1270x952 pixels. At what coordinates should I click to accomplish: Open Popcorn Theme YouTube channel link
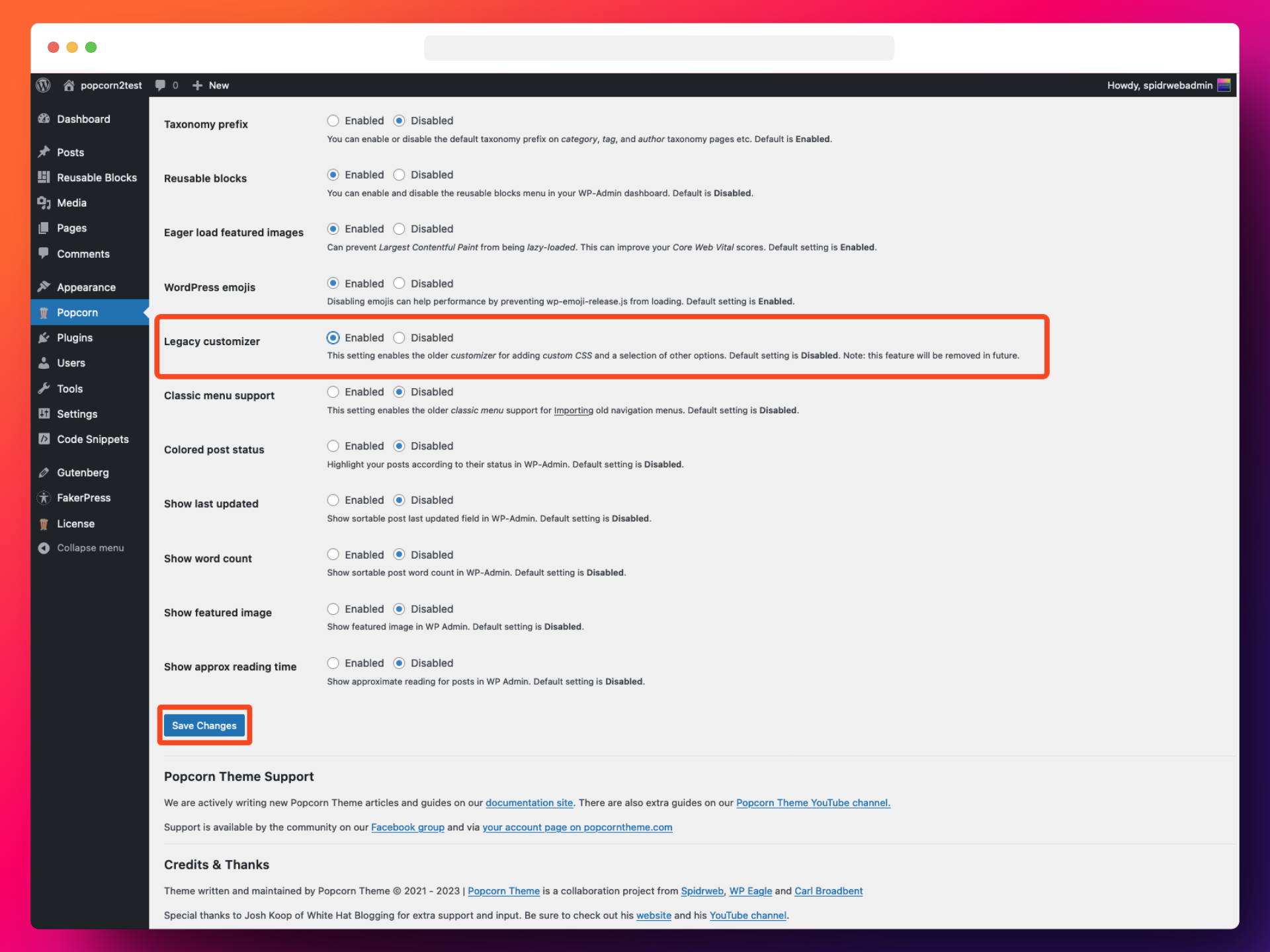(x=813, y=803)
